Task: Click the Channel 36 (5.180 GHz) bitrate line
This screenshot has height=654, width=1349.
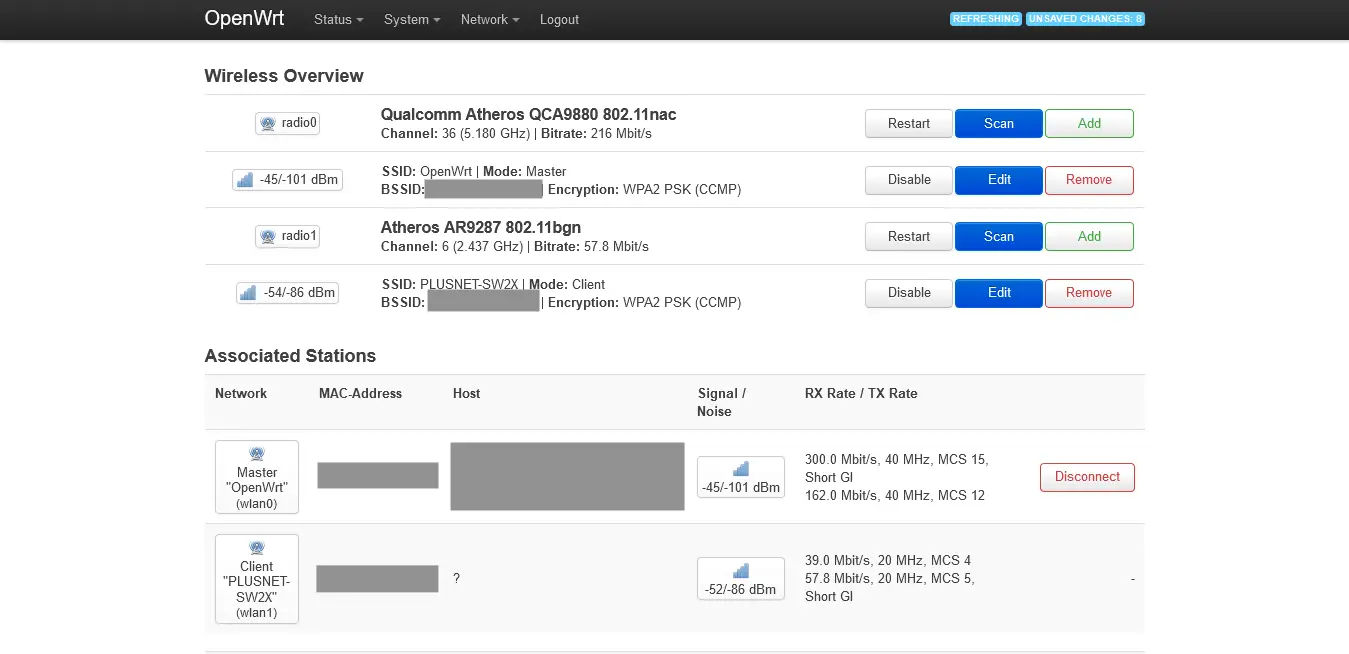Action: pyautogui.click(x=517, y=134)
